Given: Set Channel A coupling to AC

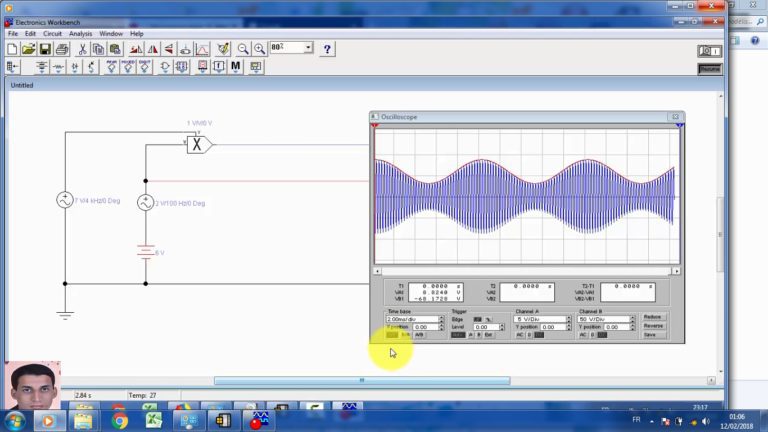Looking at the screenshot, I should [520, 335].
